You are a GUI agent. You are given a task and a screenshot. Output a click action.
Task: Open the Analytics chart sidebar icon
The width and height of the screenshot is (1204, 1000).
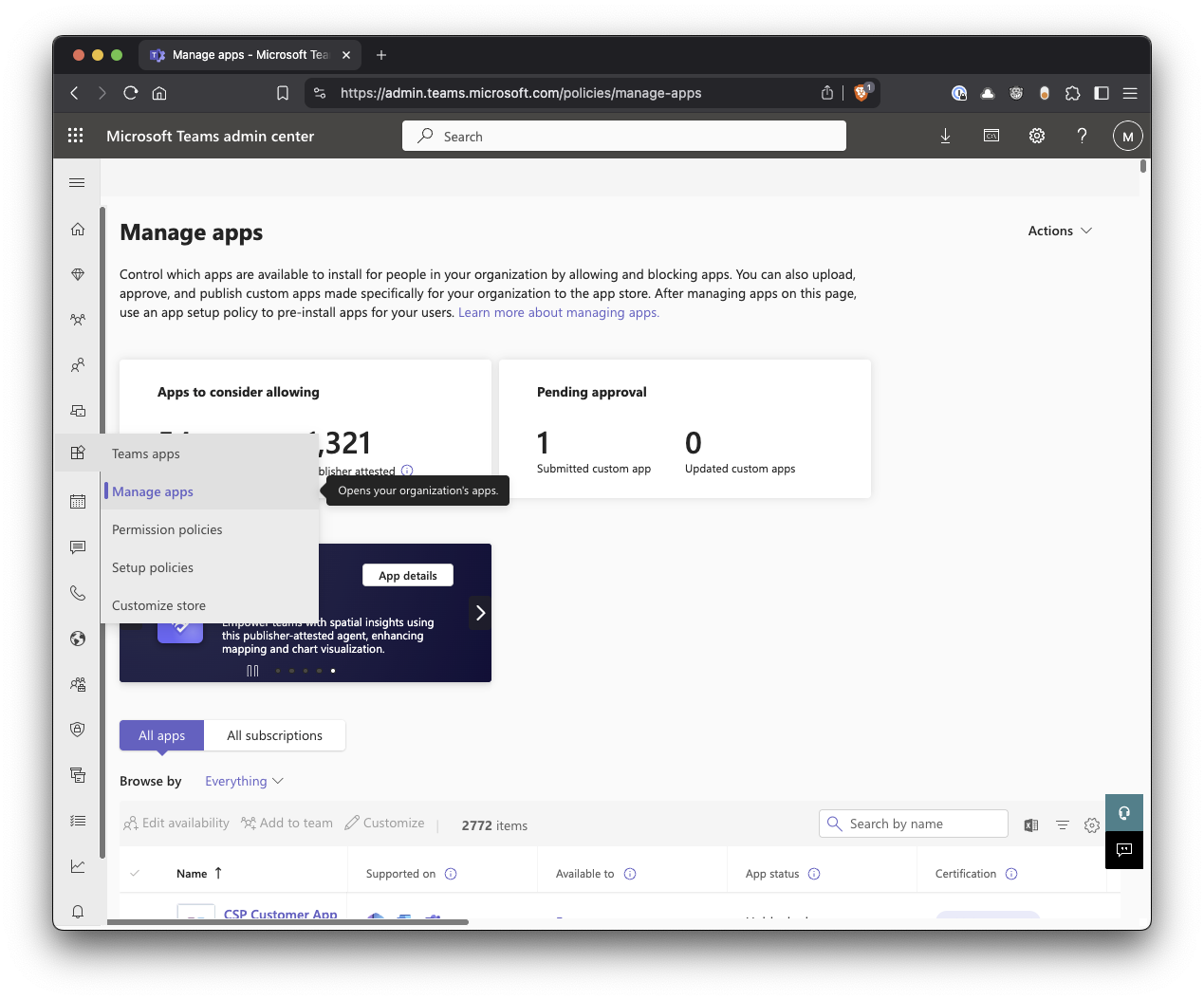78,865
